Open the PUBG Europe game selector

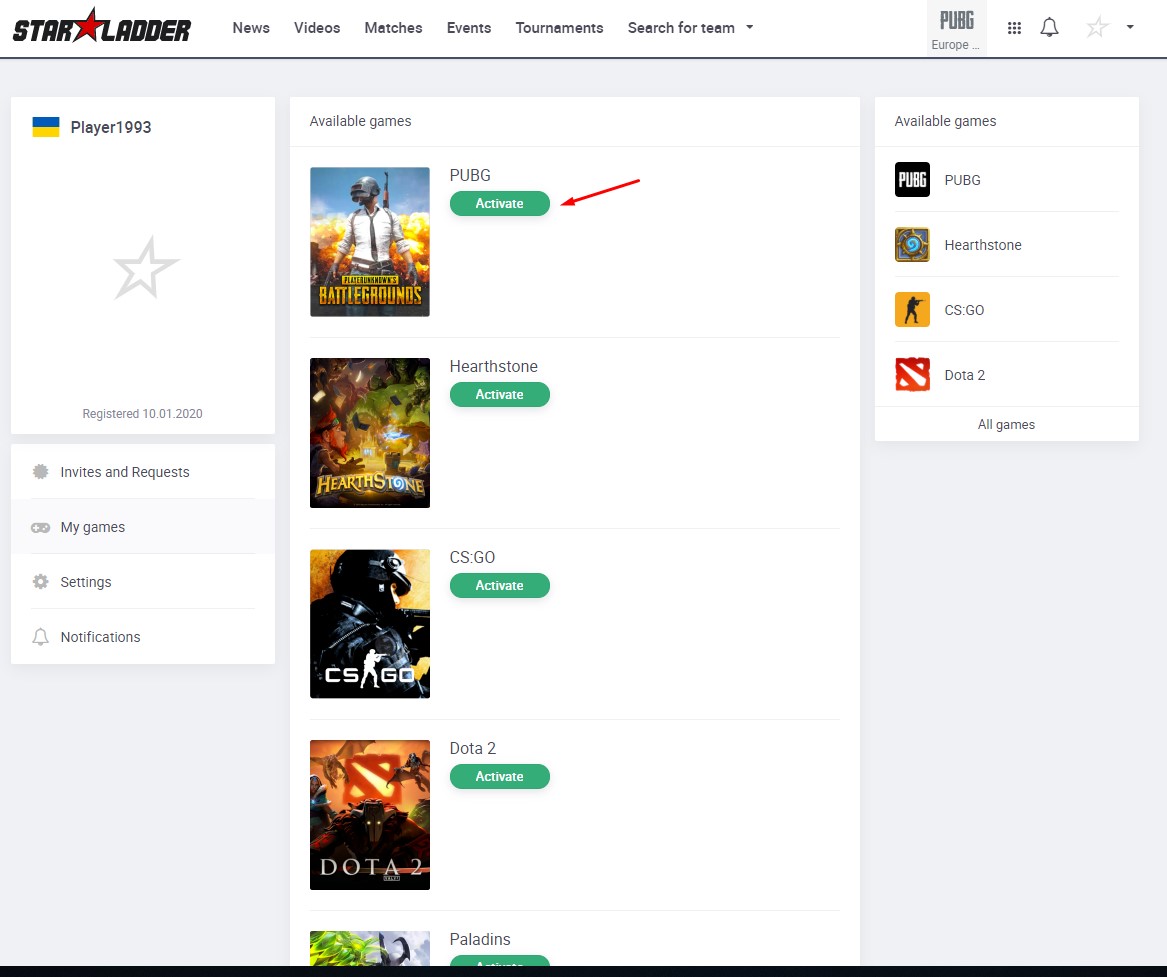(956, 28)
